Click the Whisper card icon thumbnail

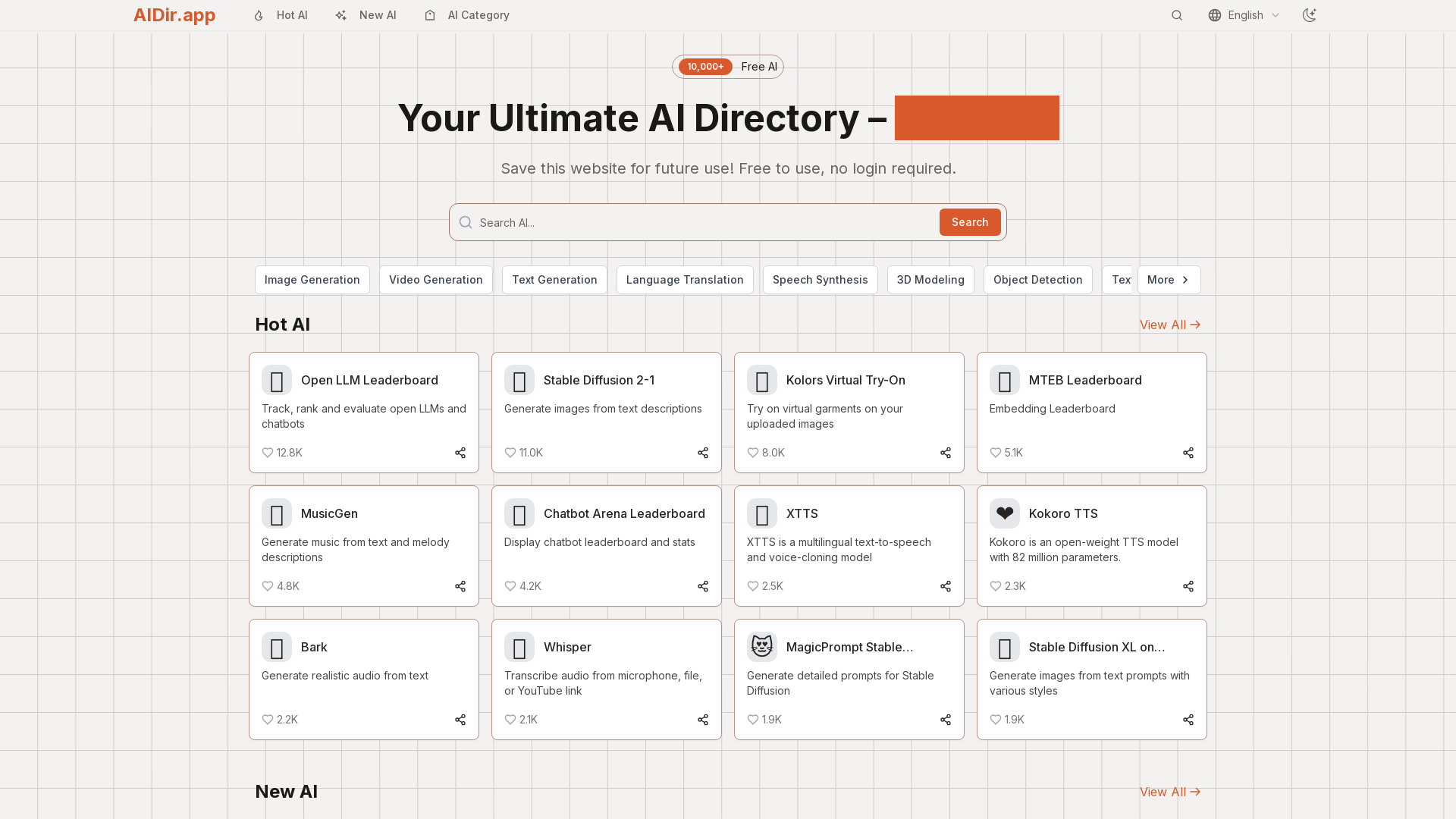519,647
